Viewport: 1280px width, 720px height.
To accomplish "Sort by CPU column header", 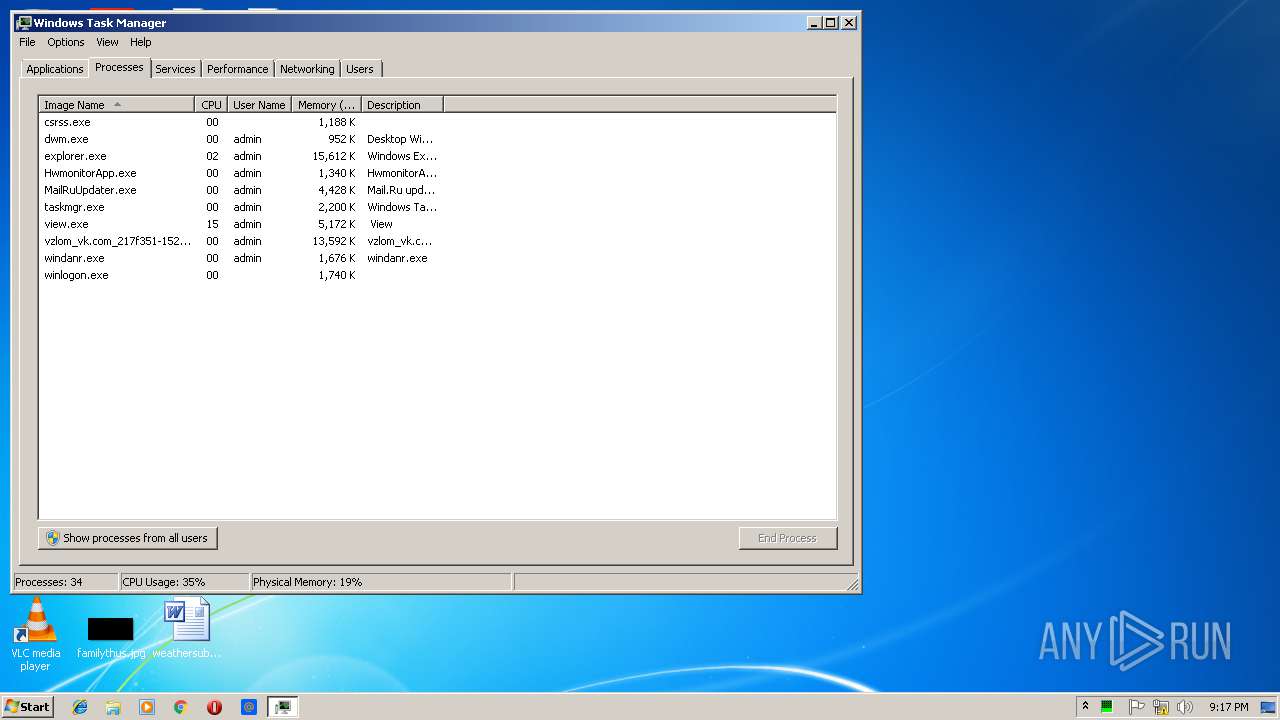I will click(211, 105).
